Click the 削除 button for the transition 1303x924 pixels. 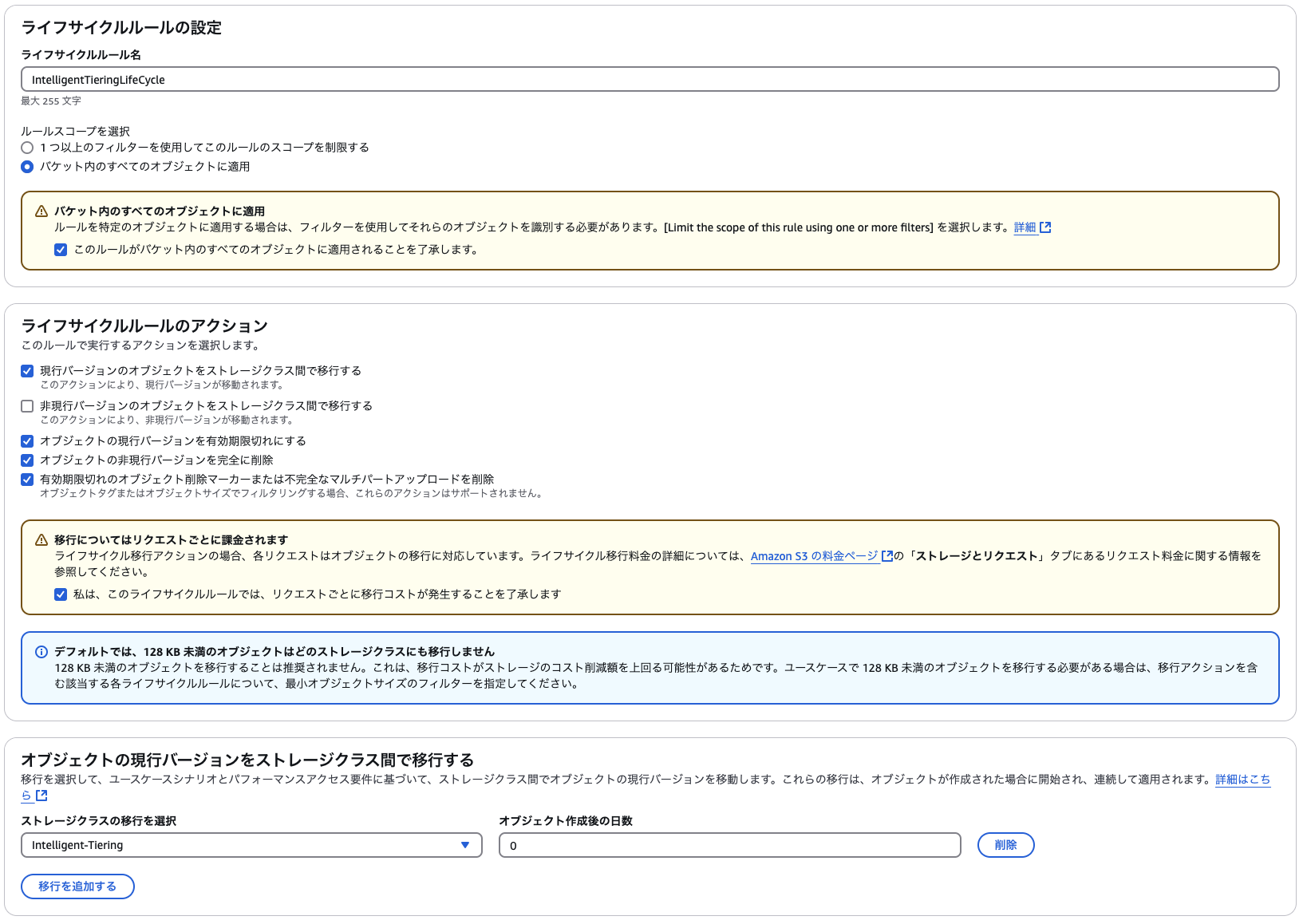(1005, 845)
